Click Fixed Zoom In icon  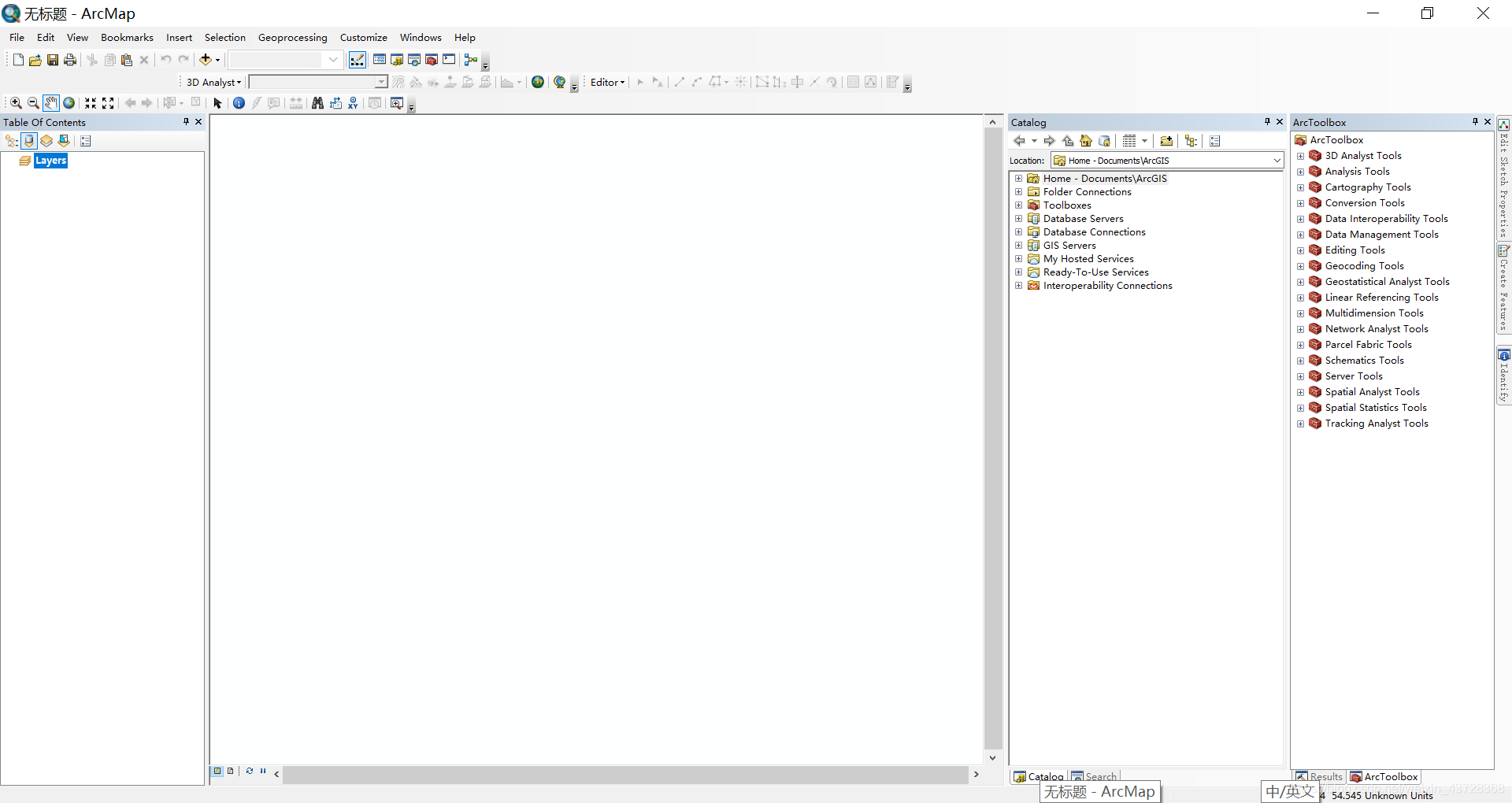point(91,103)
